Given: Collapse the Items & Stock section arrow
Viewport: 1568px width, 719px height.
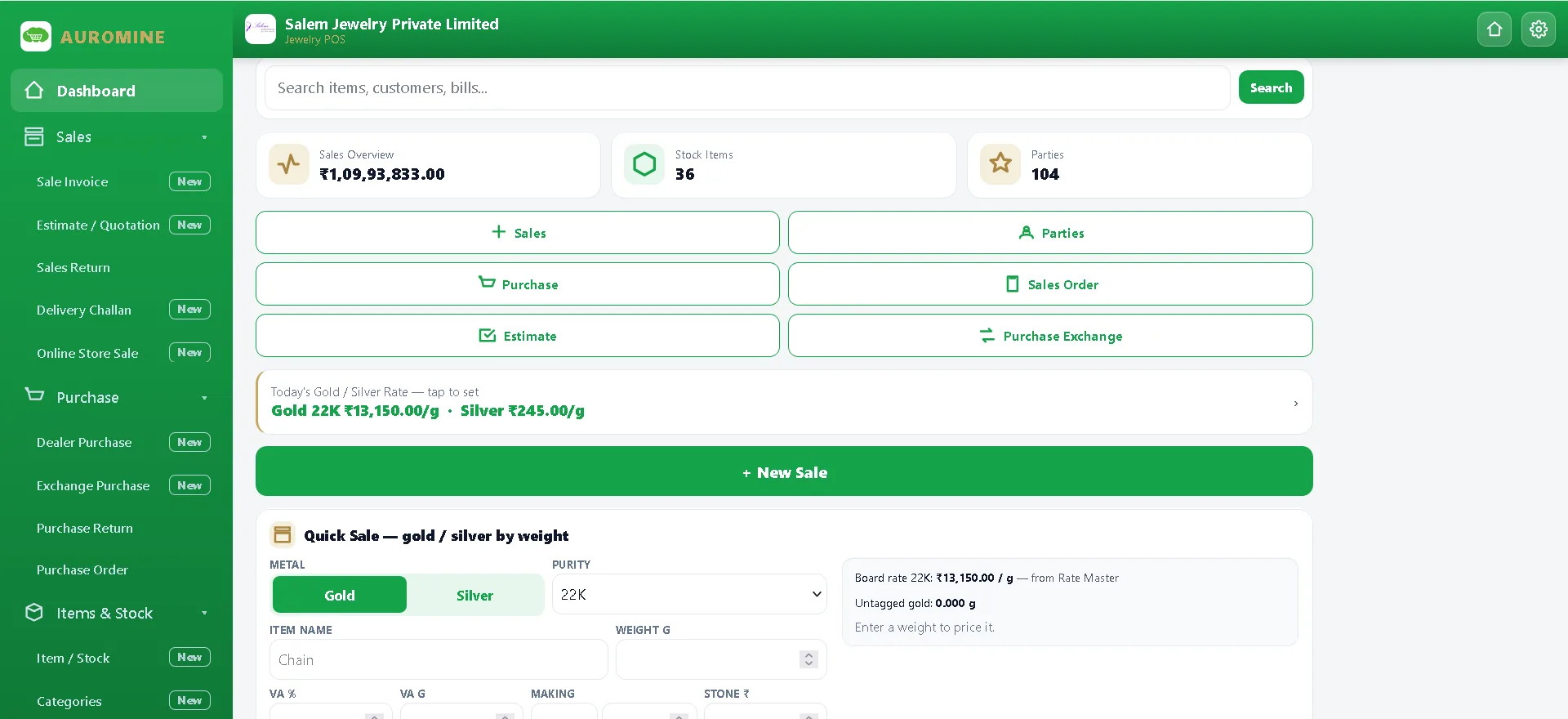Looking at the screenshot, I should [x=204, y=613].
